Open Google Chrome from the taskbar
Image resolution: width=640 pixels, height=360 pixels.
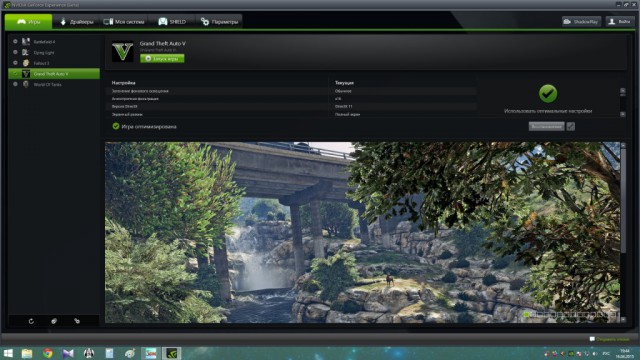tap(48, 353)
